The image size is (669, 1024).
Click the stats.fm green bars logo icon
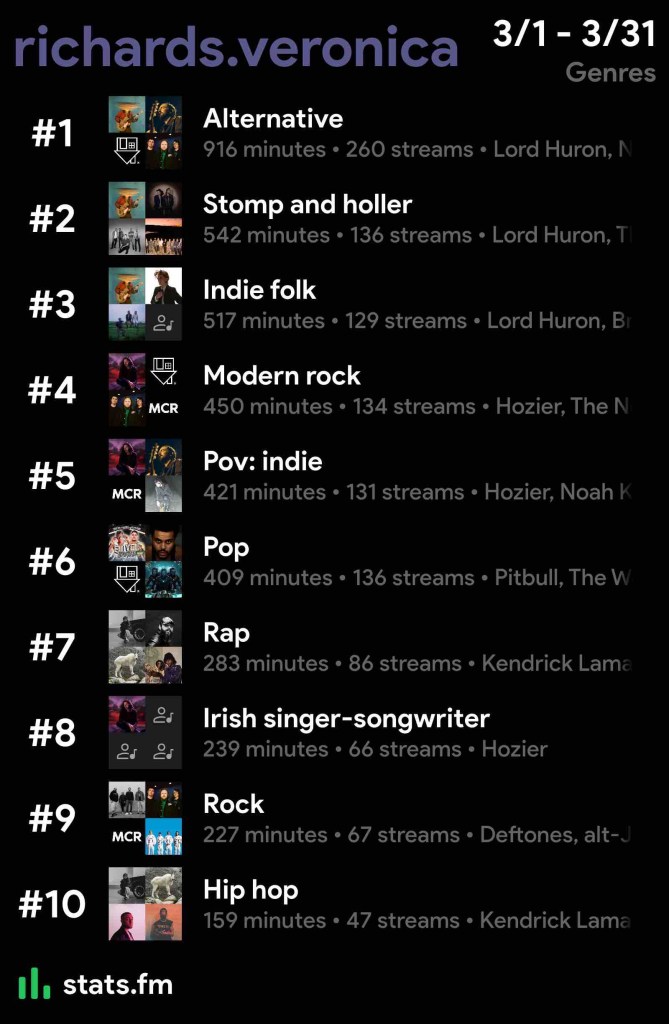point(34,983)
